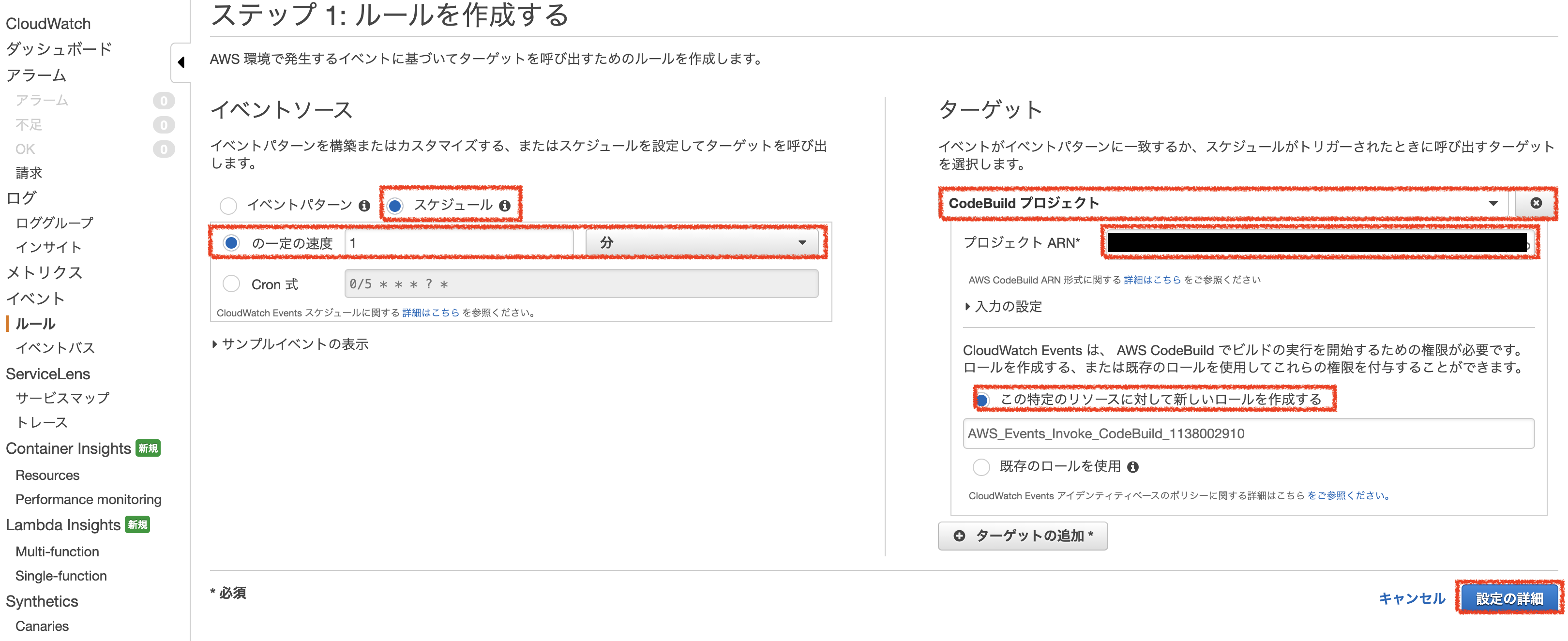1568x641 pixels.
Task: Click the Cron expression input field
Action: coord(581,283)
